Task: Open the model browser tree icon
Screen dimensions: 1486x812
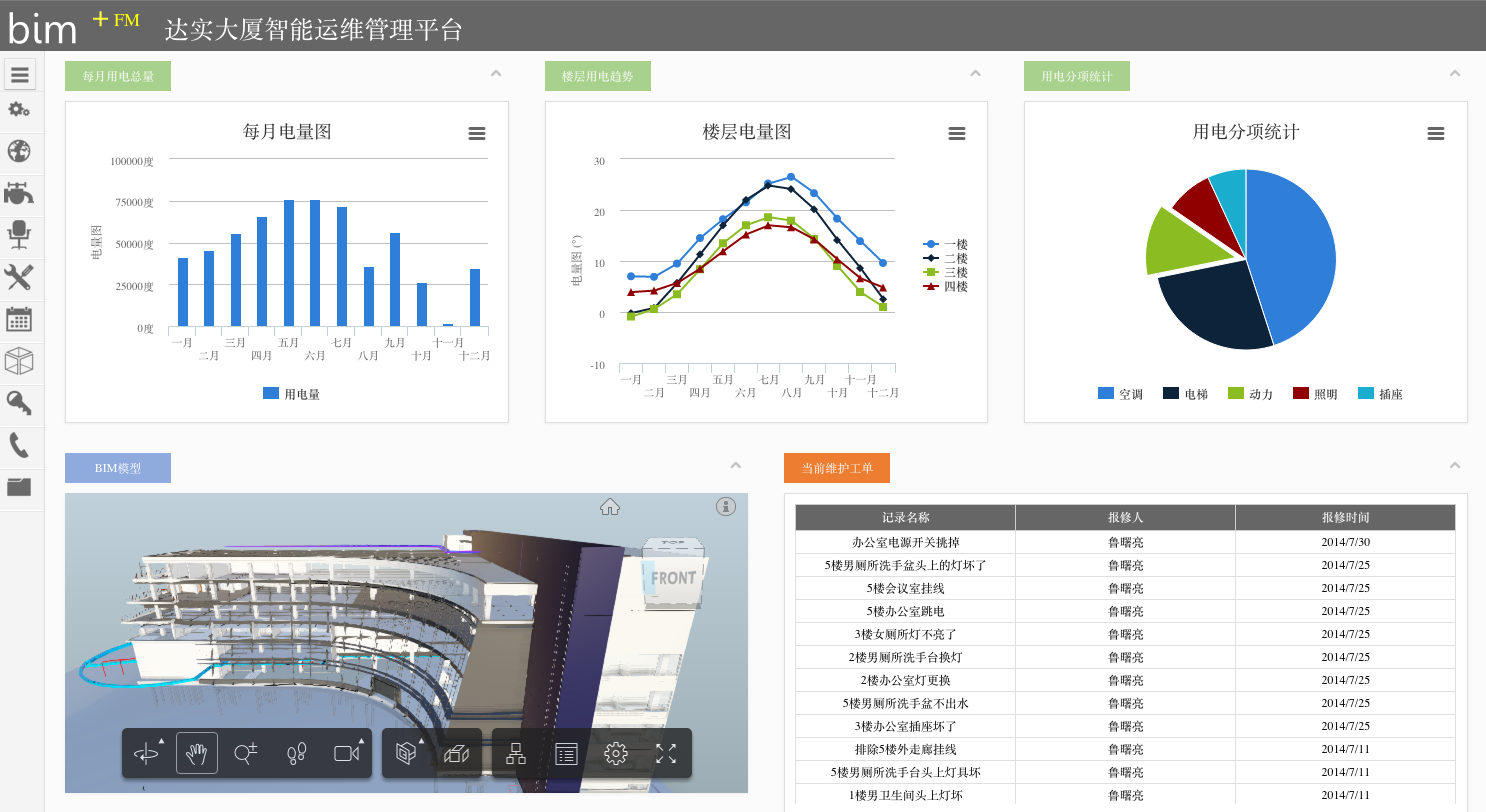Action: point(516,754)
